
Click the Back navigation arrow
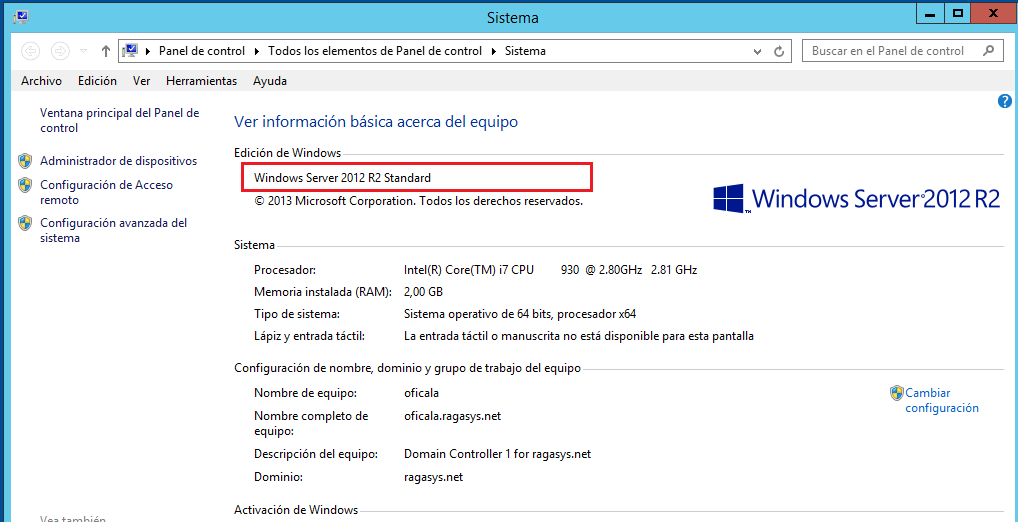click(x=31, y=51)
